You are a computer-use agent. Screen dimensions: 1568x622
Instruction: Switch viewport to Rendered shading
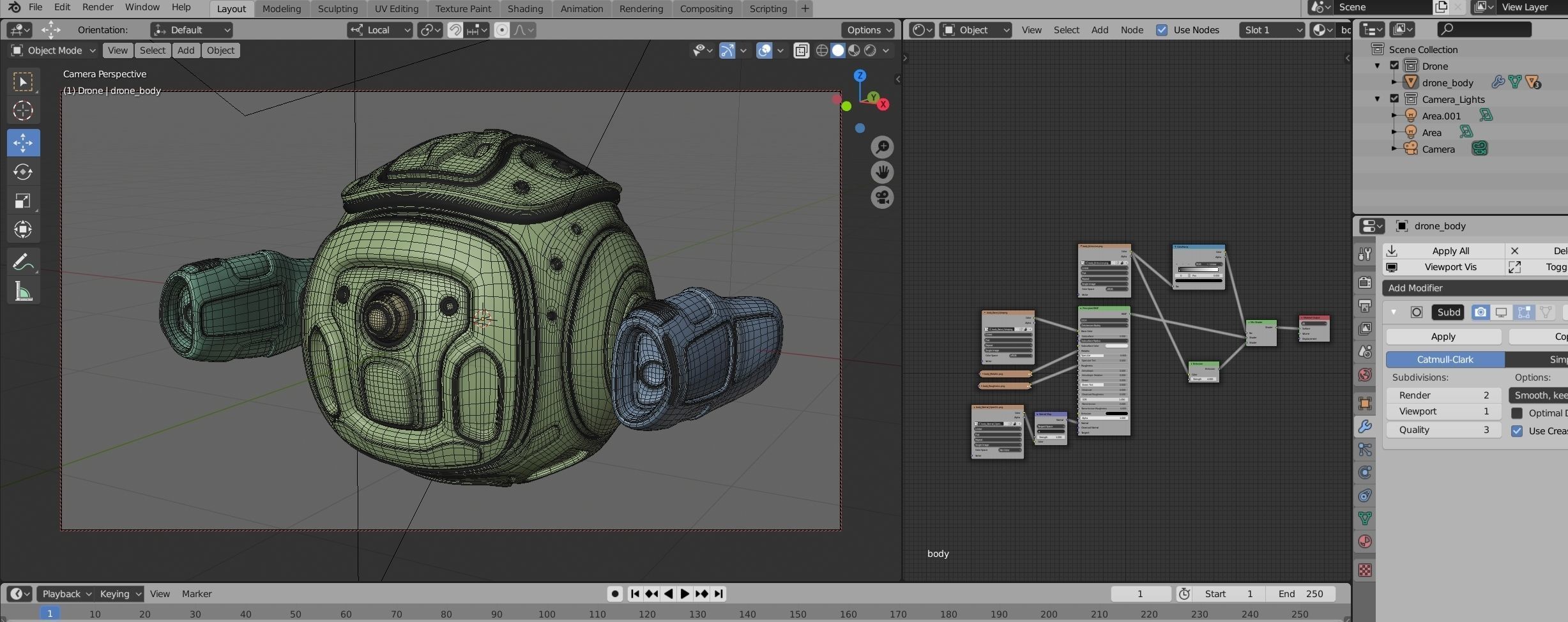point(870,50)
